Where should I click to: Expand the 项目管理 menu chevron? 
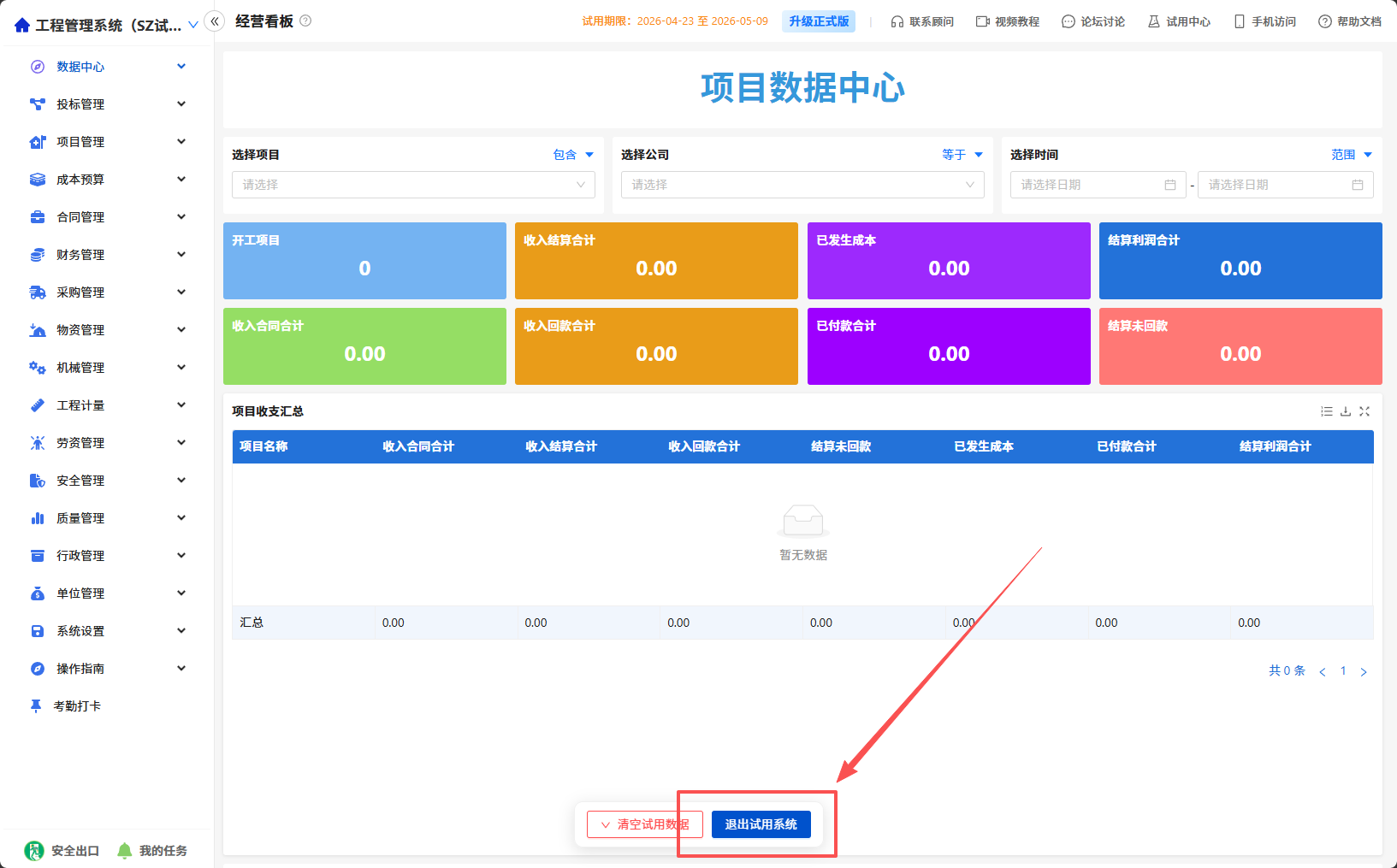tap(181, 142)
